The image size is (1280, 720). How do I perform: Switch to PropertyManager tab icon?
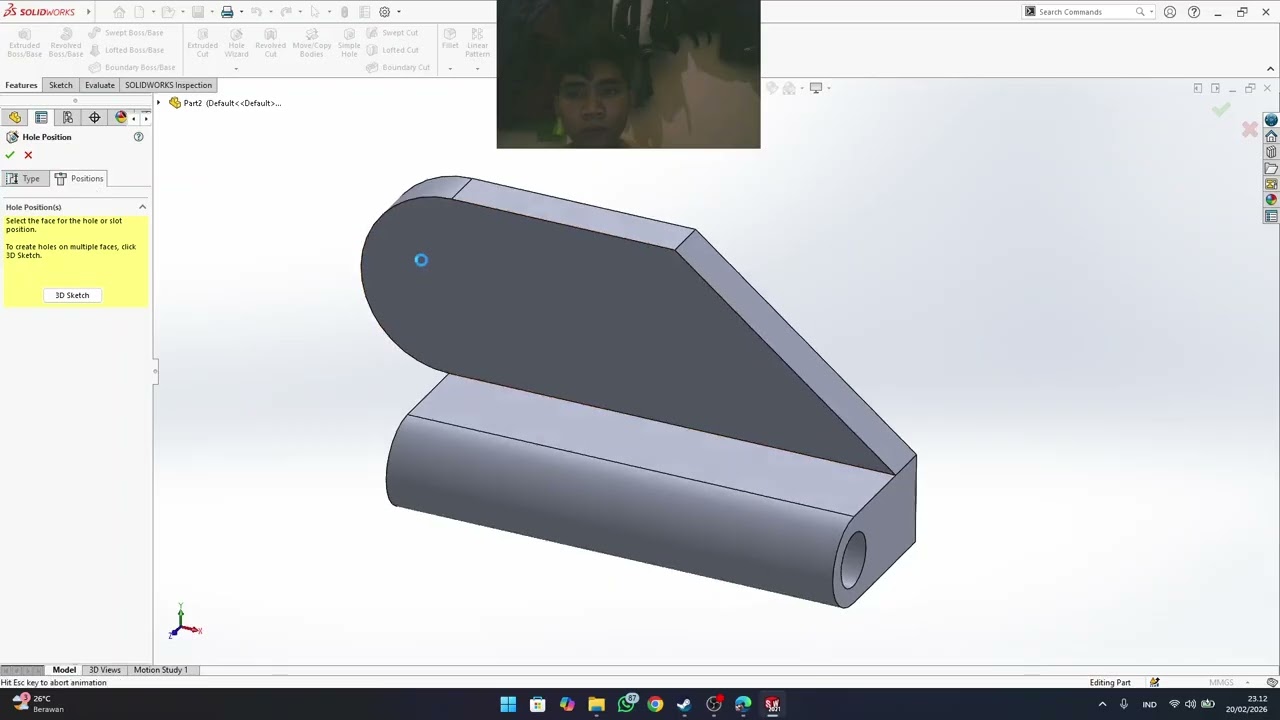pyautogui.click(x=41, y=118)
